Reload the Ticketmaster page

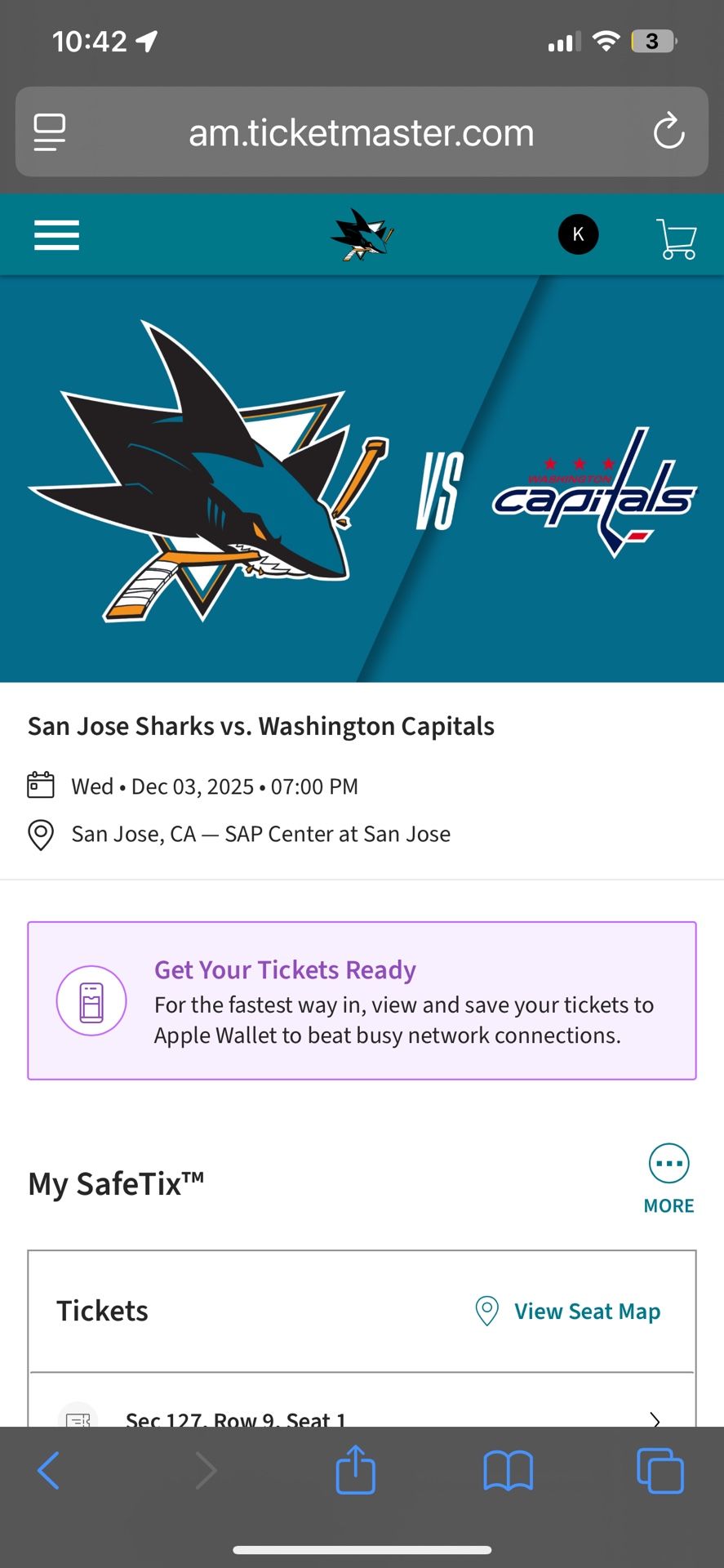[668, 131]
